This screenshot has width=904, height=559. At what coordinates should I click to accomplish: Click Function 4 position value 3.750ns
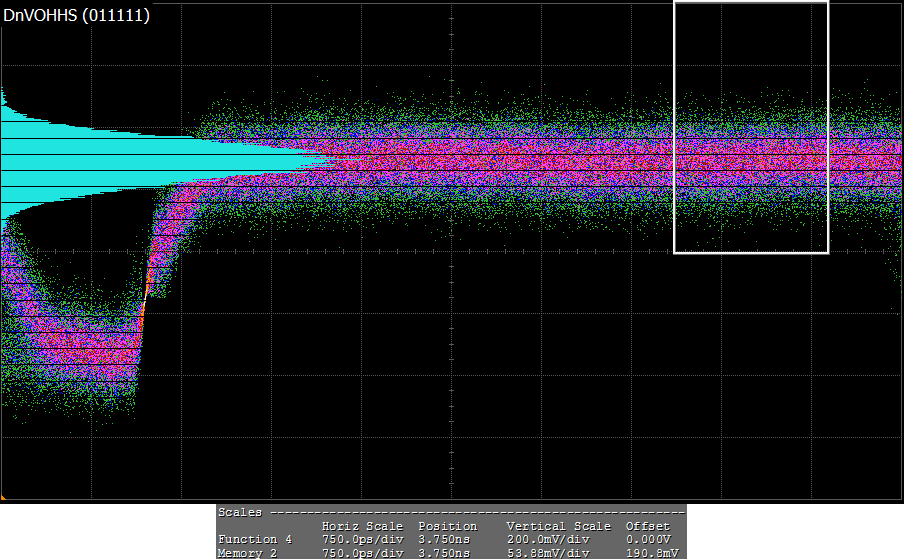(443, 540)
